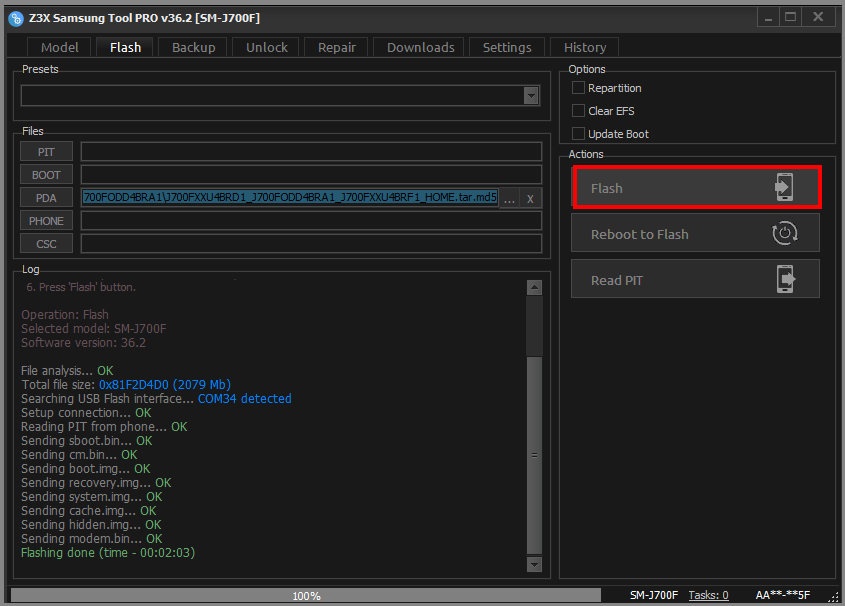This screenshot has height=606, width=845.
Task: Click the BOOT file button
Action: (x=46, y=175)
